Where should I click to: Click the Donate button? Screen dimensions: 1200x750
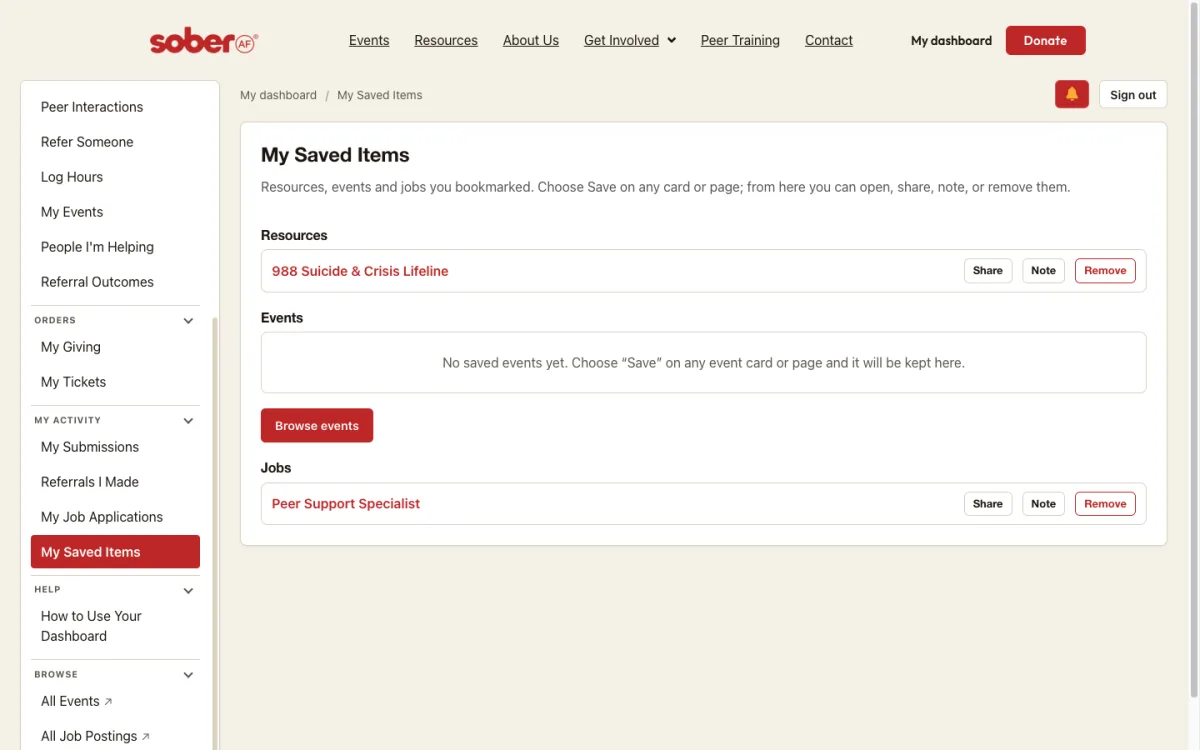pos(1045,41)
